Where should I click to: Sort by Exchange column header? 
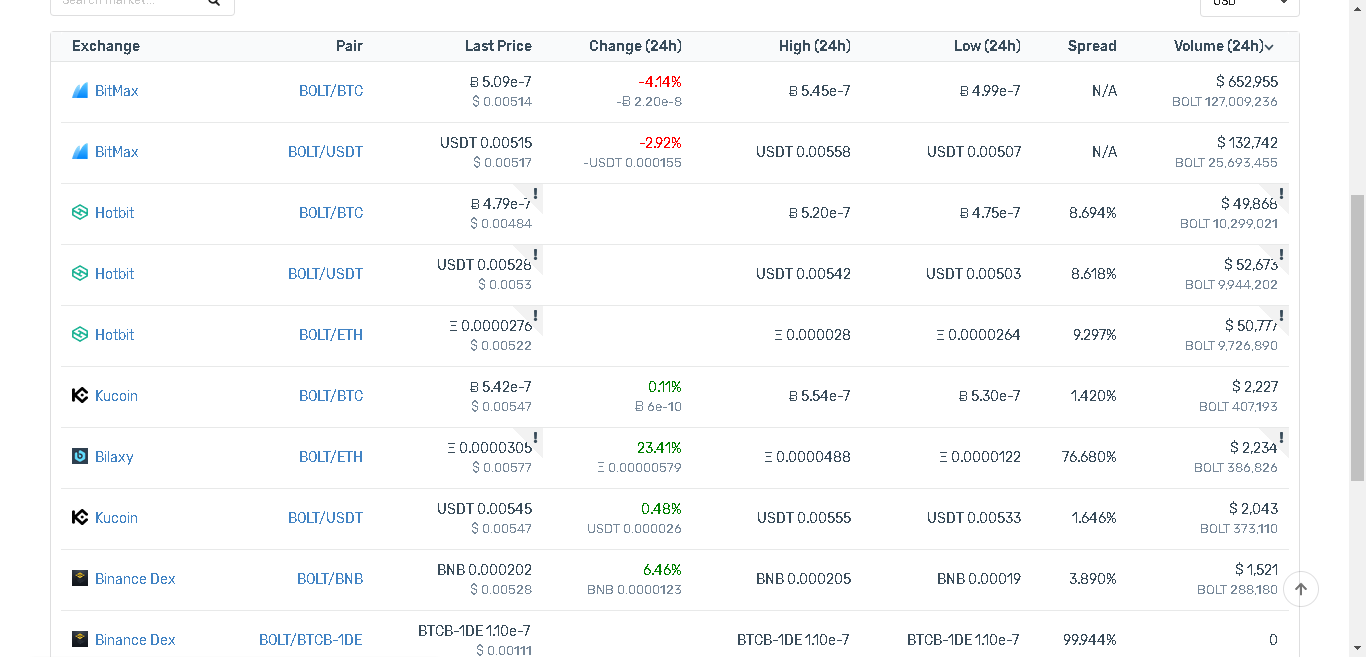click(x=106, y=46)
